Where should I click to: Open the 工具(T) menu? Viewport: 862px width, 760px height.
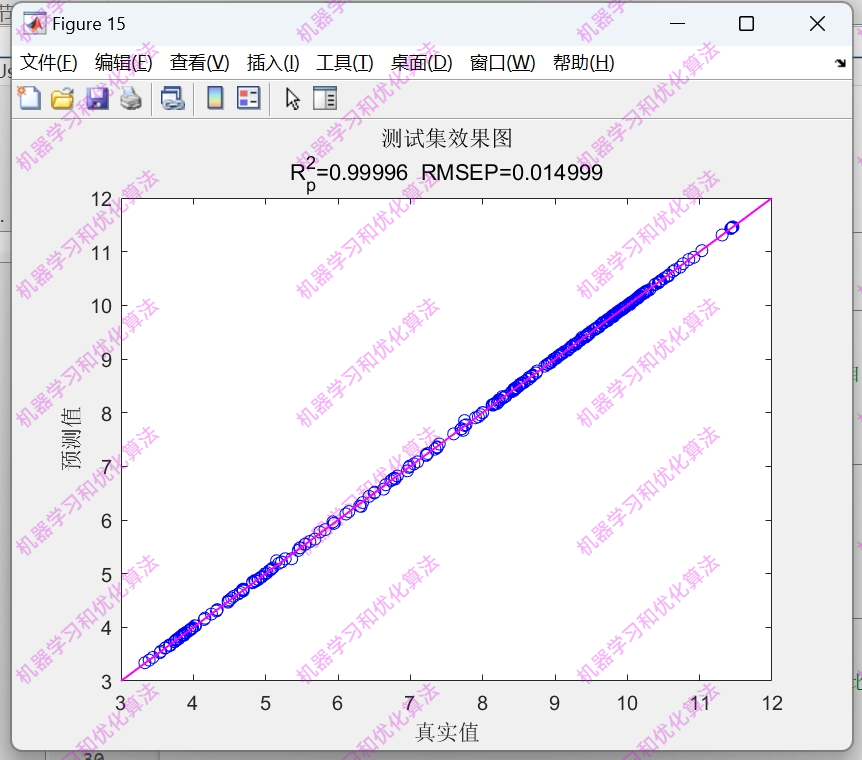(345, 63)
